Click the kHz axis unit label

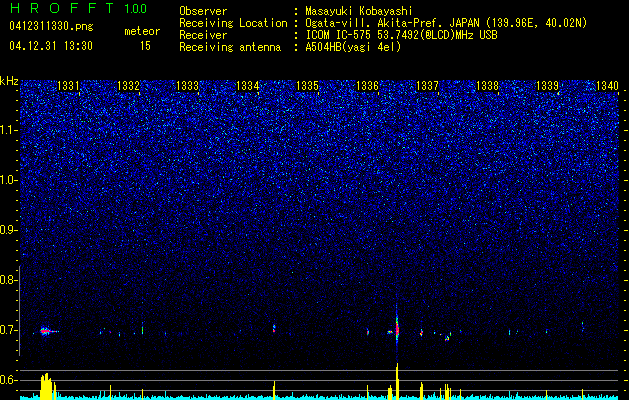(x=9, y=81)
